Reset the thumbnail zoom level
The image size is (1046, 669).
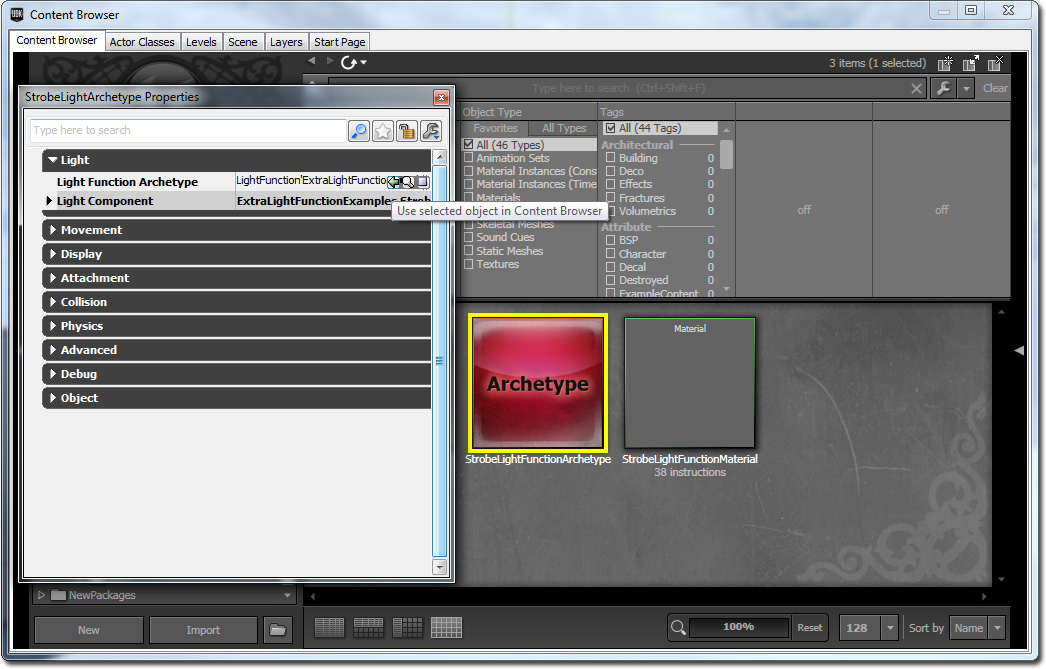809,627
